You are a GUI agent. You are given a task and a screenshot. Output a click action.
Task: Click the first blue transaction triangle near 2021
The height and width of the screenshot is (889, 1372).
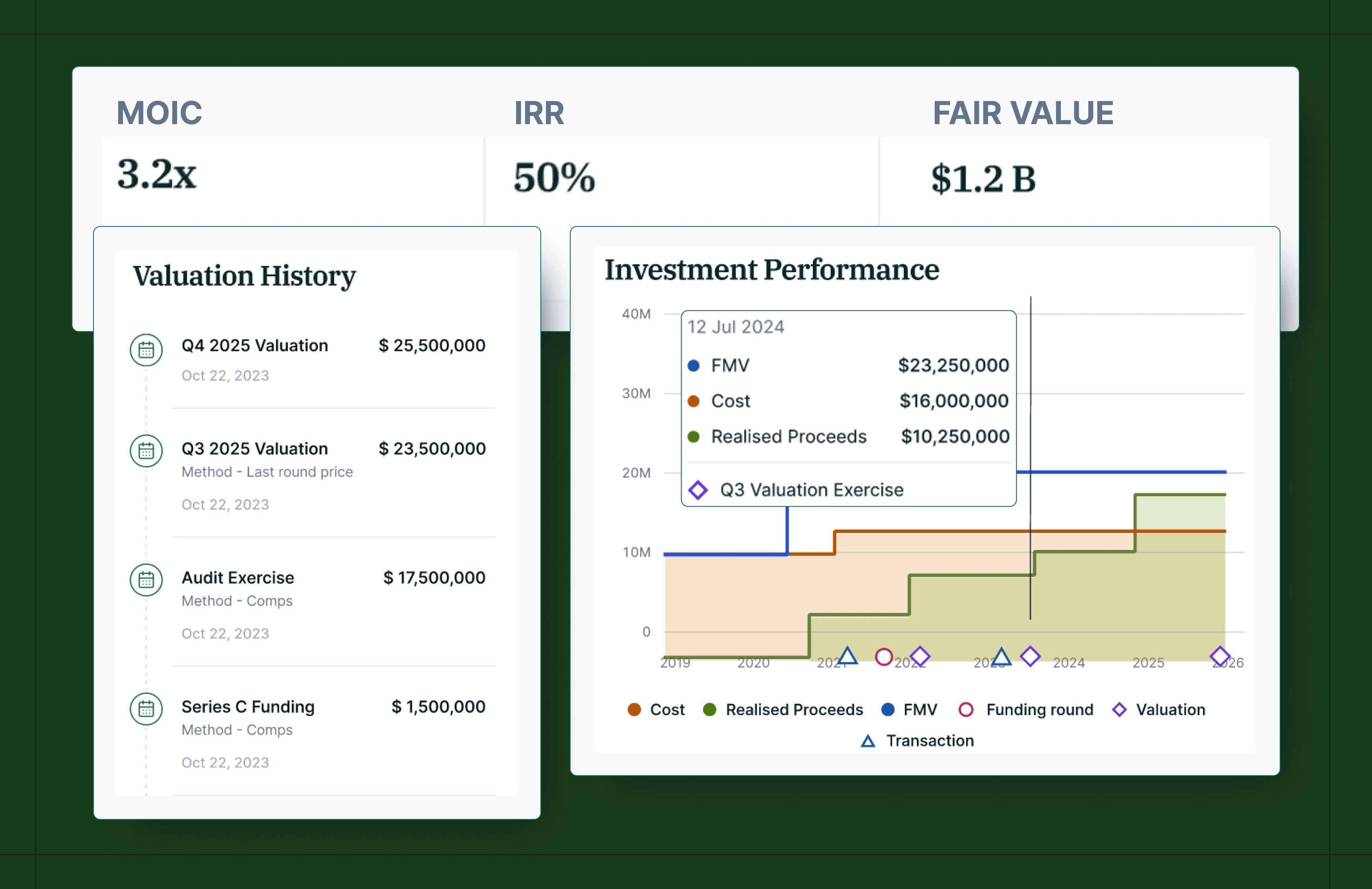(847, 656)
